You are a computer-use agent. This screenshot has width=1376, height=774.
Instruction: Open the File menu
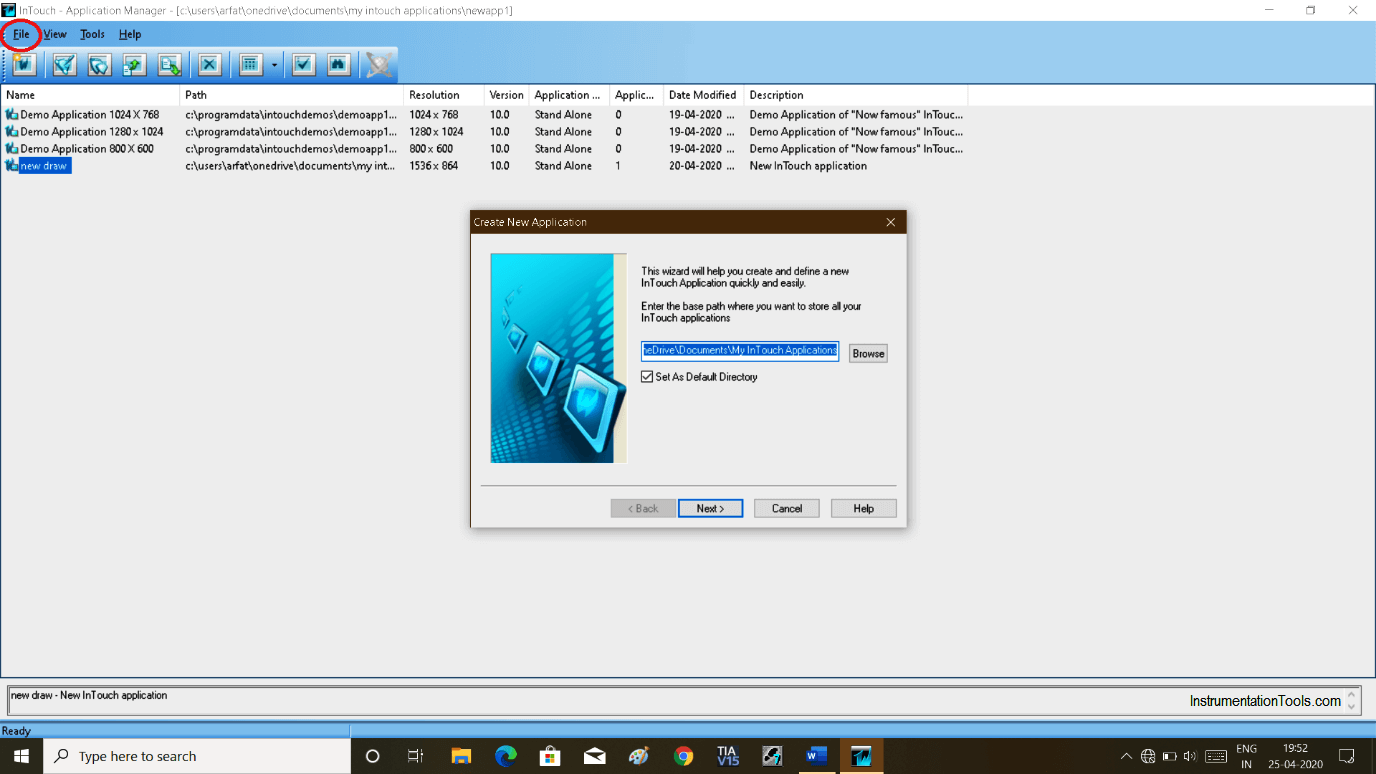[21, 34]
